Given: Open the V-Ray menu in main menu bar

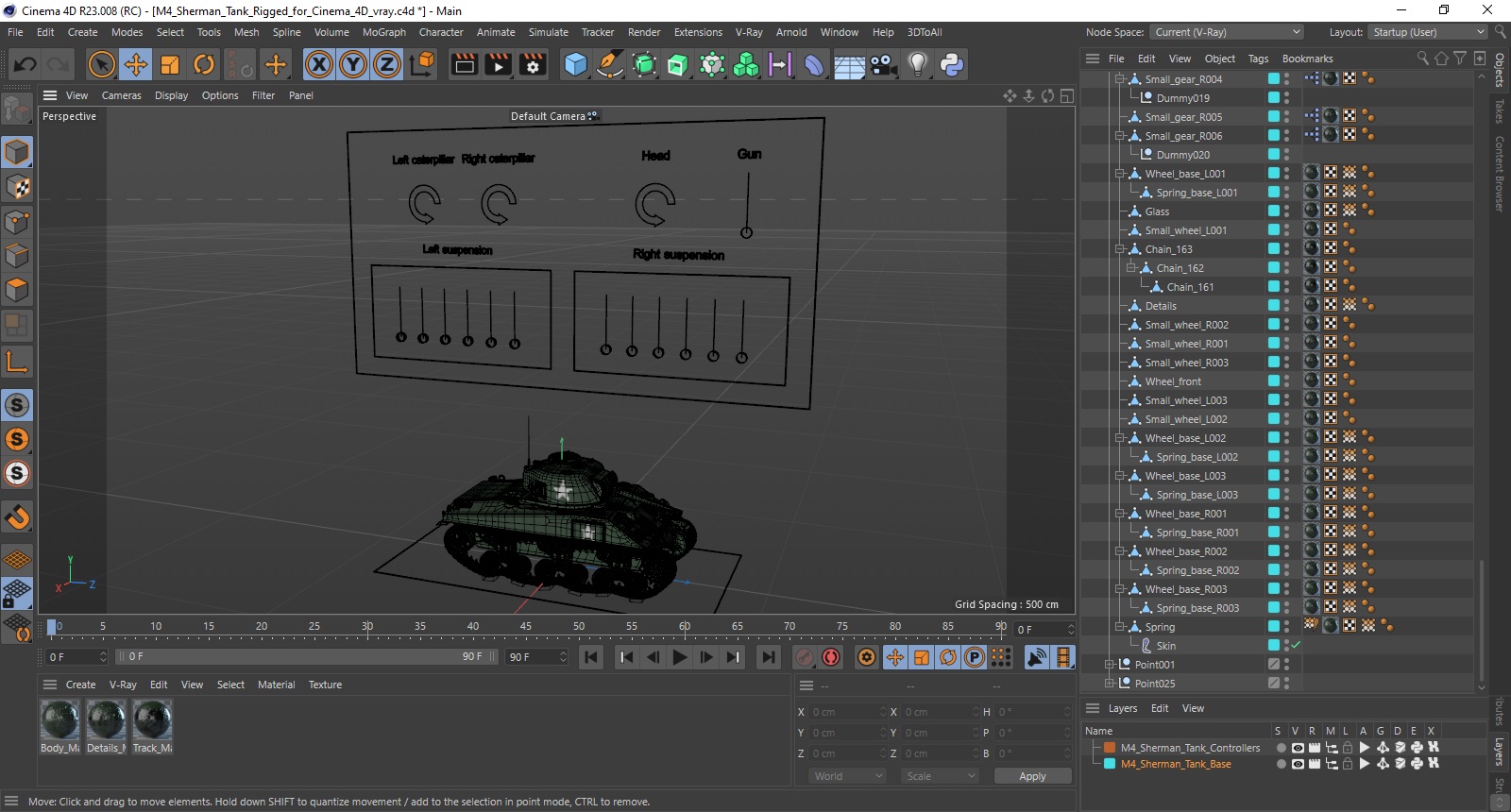Looking at the screenshot, I should (749, 32).
